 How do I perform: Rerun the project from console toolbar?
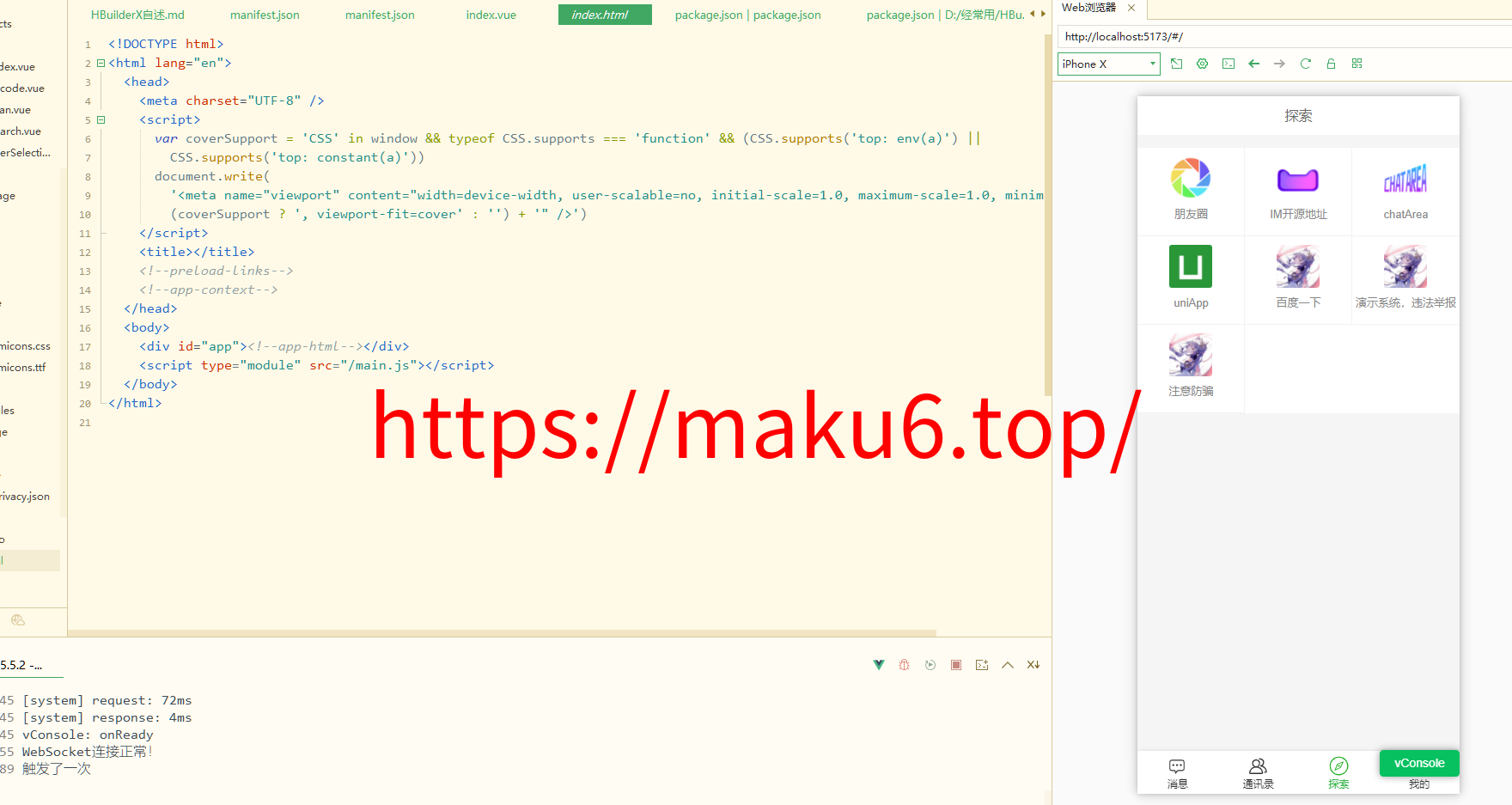pyautogui.click(x=930, y=665)
